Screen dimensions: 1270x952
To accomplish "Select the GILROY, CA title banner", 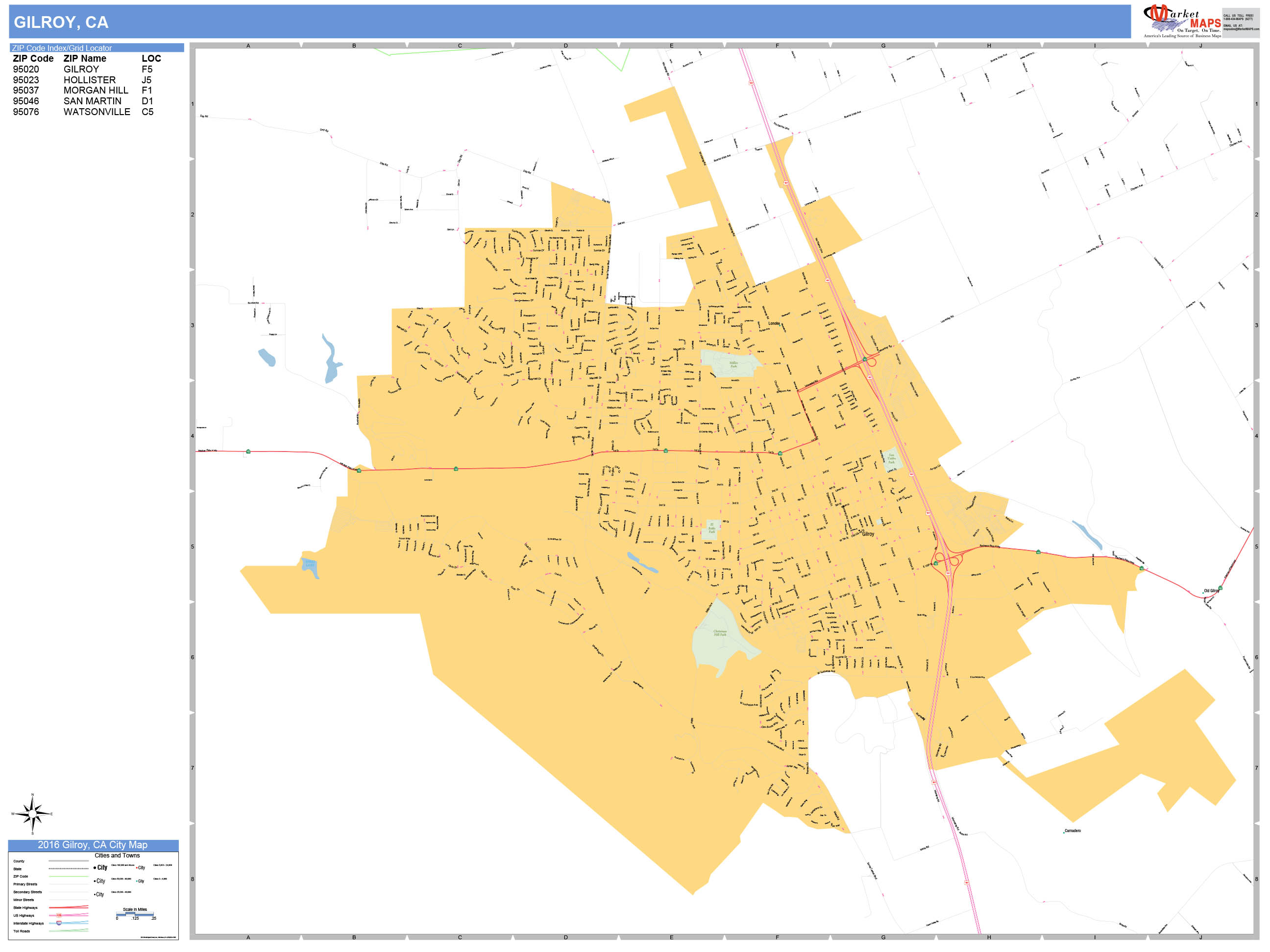I will coord(61,22).
